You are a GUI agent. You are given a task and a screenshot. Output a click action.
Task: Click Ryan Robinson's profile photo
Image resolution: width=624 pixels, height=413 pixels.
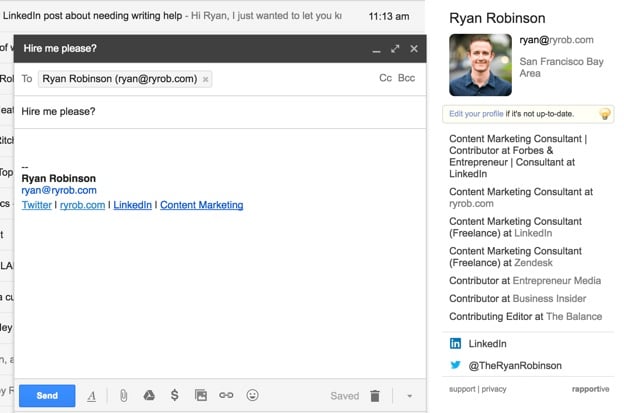(x=480, y=64)
